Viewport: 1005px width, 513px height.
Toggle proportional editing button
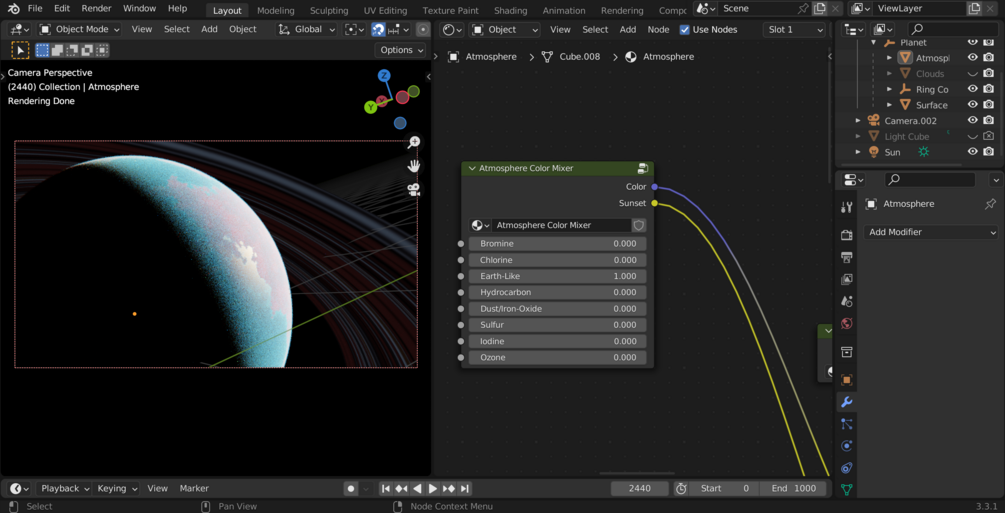pyautogui.click(x=422, y=29)
